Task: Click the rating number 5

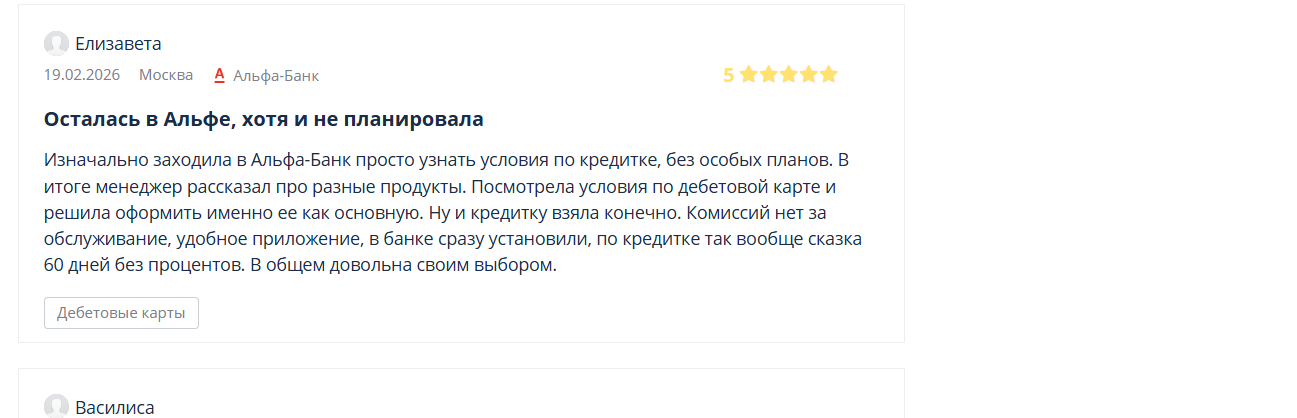Action: [728, 75]
